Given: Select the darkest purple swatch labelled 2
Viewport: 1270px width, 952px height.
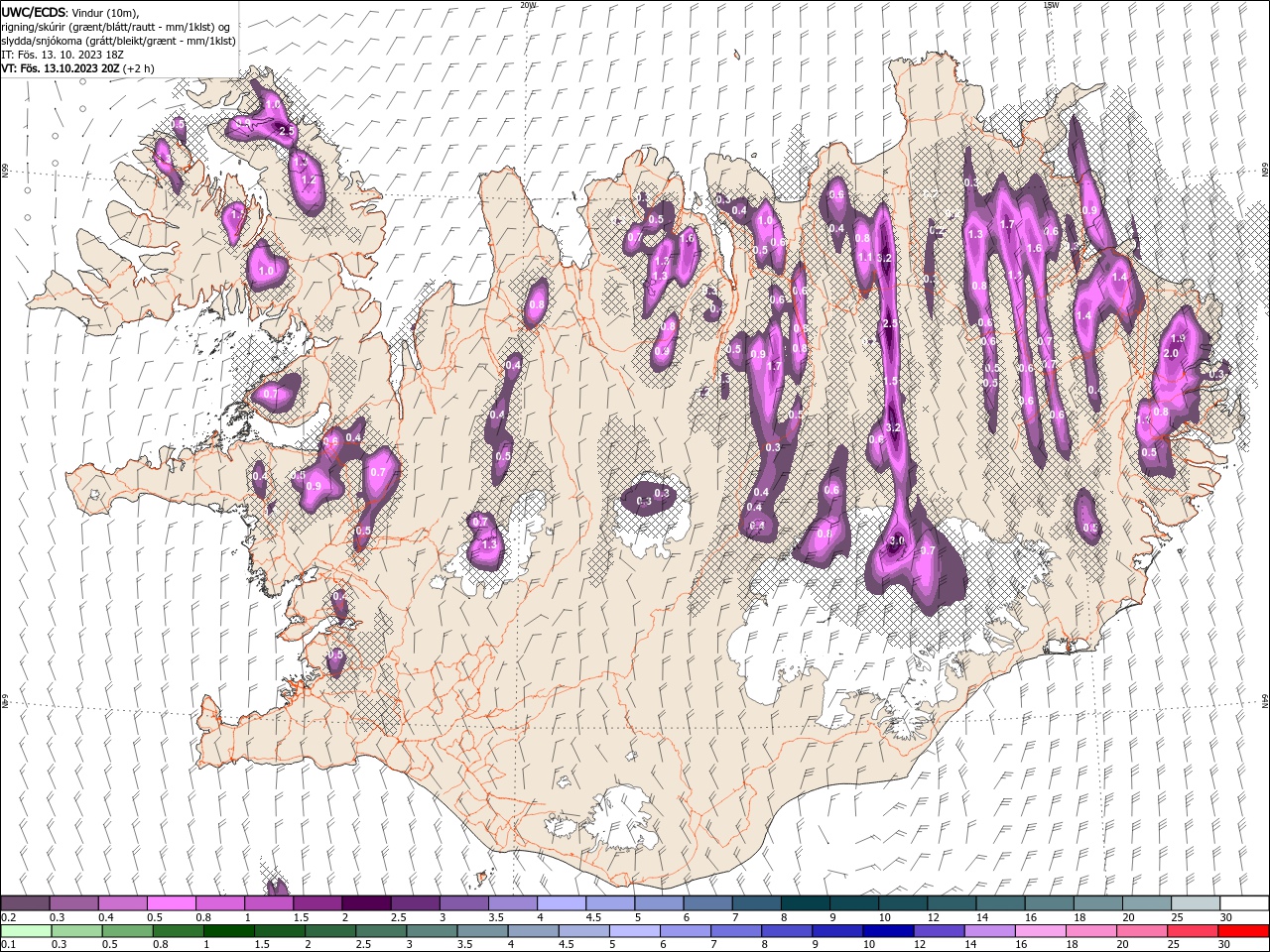Looking at the screenshot, I should coord(365,902).
